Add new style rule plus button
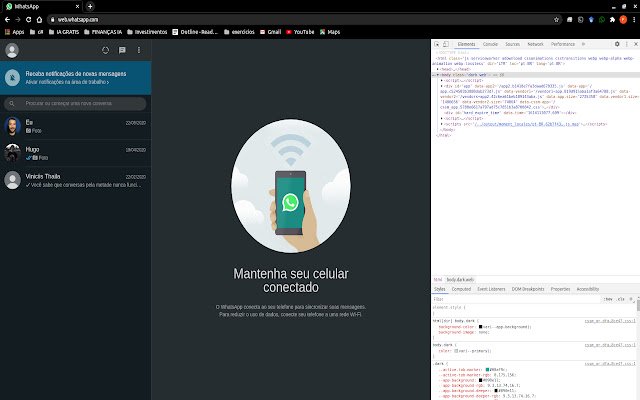This screenshot has width=640, height=400. coord(631,299)
